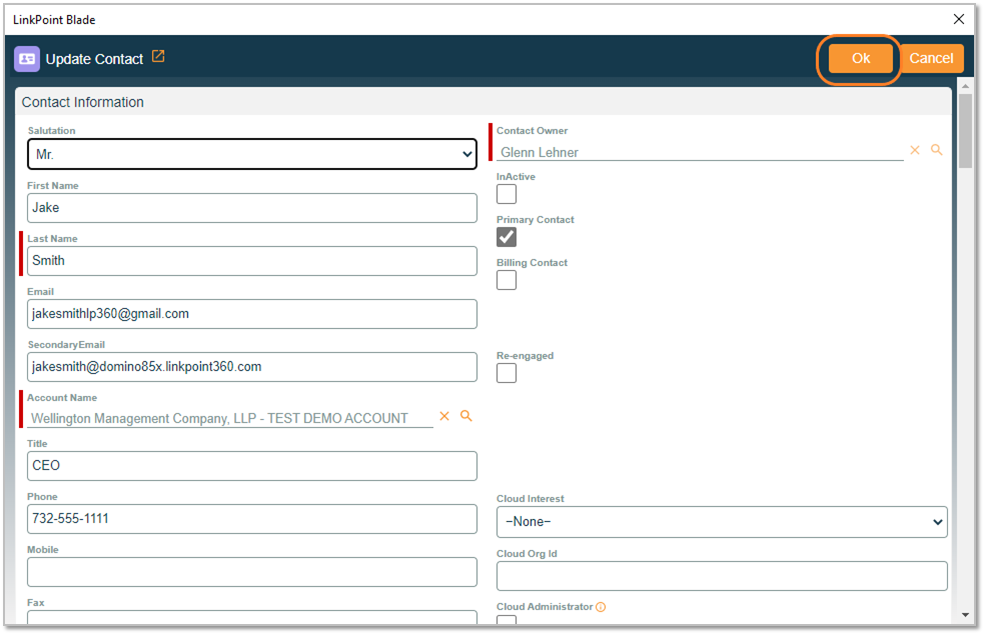Uncheck the Primary Contact checkbox
The height and width of the screenshot is (635, 985).
click(x=506, y=237)
